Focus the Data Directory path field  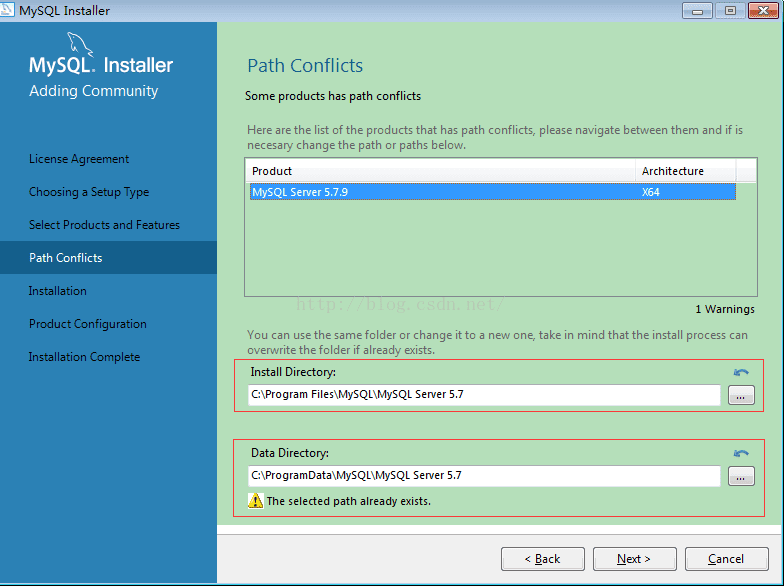[x=484, y=476]
